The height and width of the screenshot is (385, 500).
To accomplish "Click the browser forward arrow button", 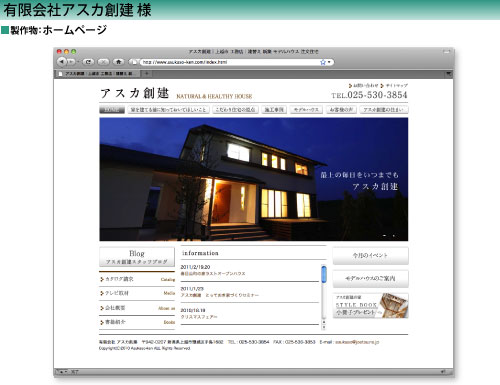I will pyautogui.click(x=71, y=62).
